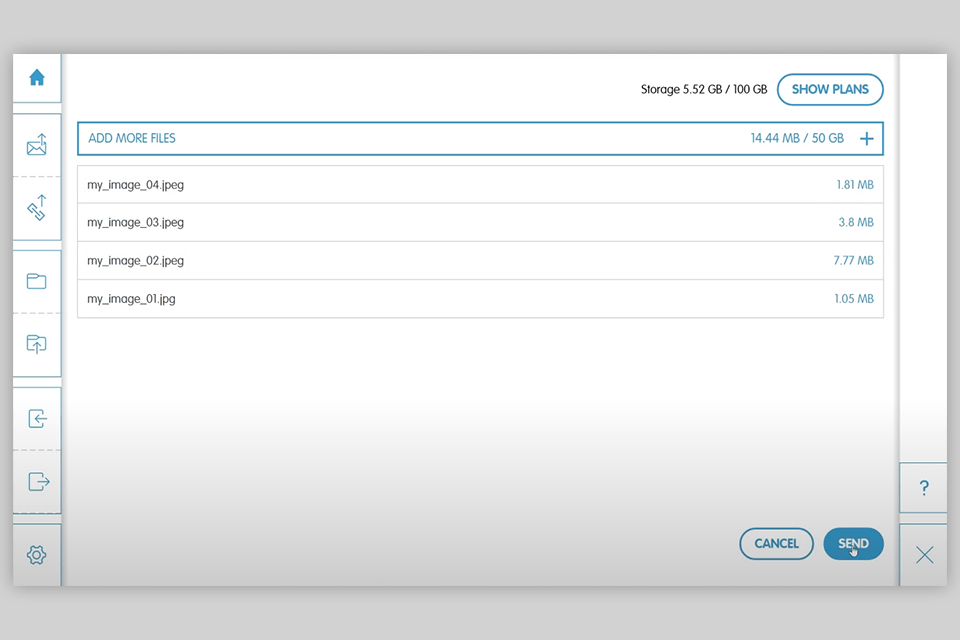Screen dimensions: 960x640
Task: Select file my_image_02.jpeg in the list
Action: 136,261
